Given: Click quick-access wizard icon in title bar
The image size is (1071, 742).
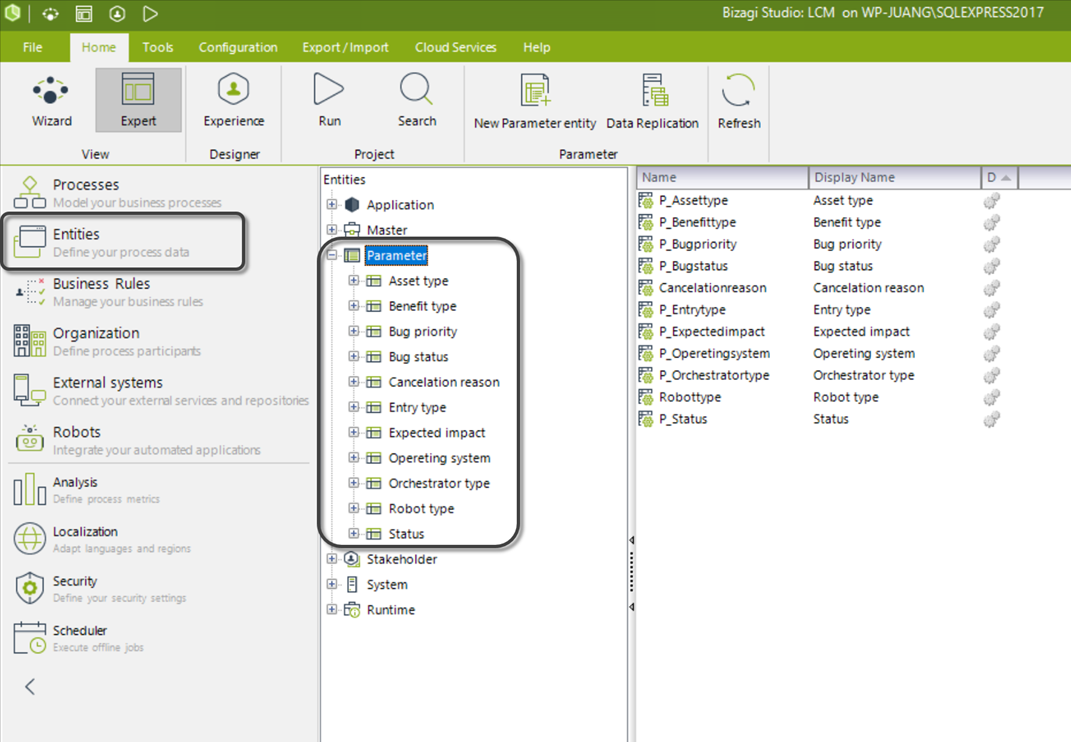Looking at the screenshot, I should point(50,14).
